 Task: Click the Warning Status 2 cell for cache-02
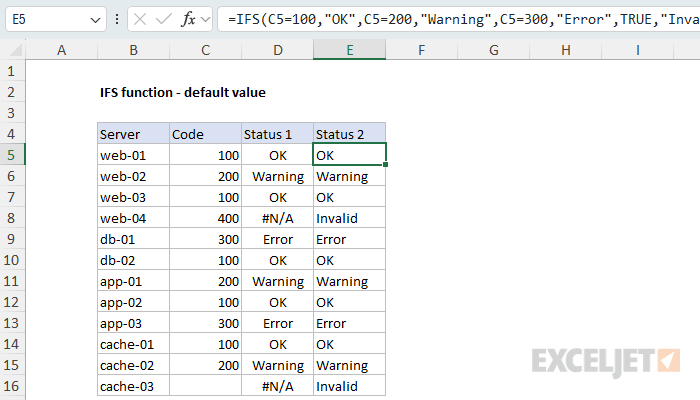[x=350, y=365]
